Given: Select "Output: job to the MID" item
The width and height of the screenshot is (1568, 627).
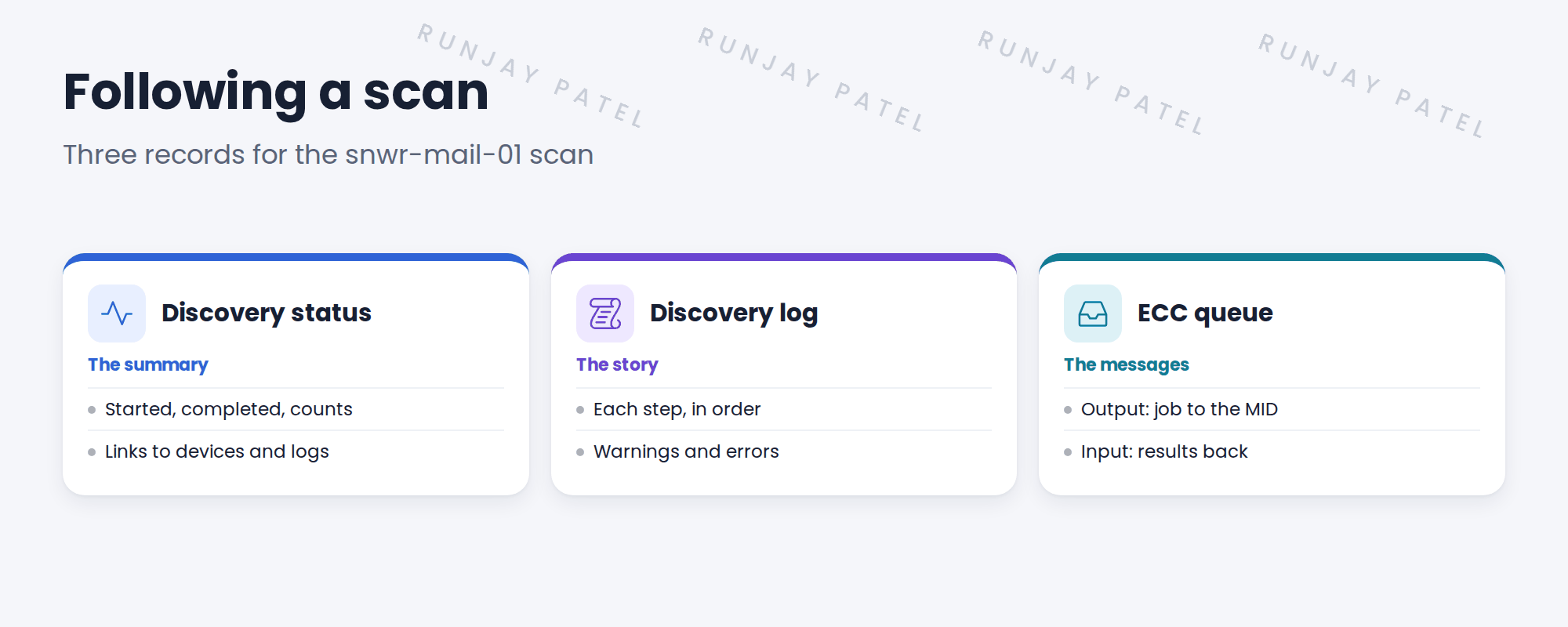Looking at the screenshot, I should point(1272,409).
